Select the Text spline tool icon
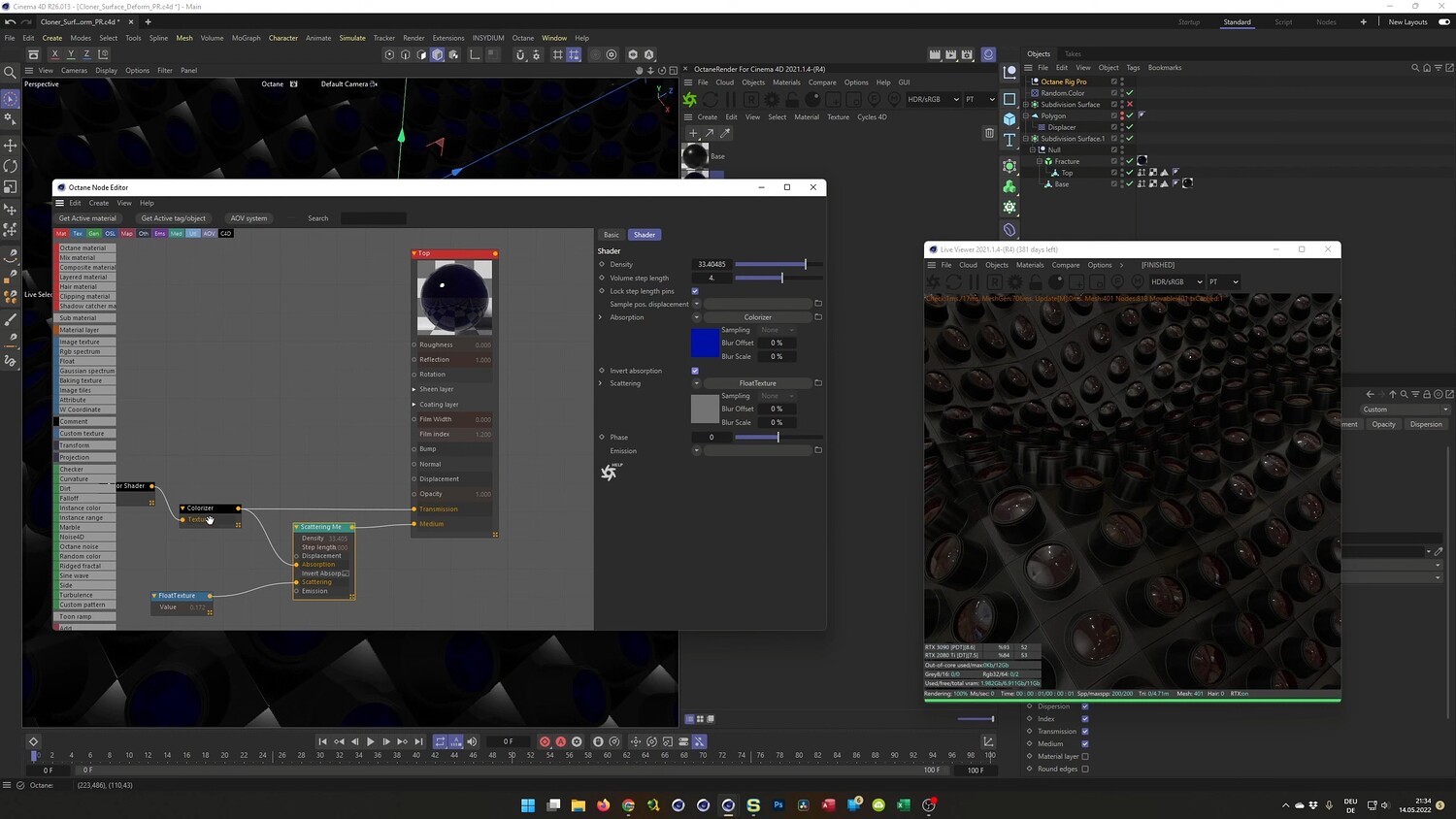The width and height of the screenshot is (1456, 819). click(1009, 140)
